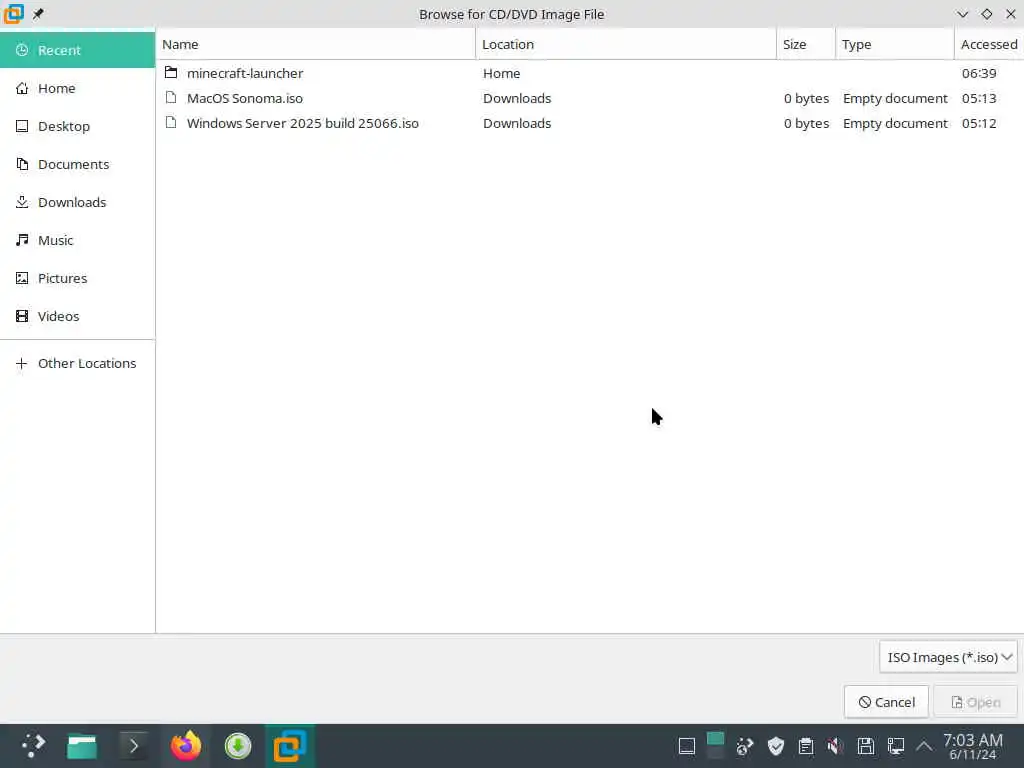Switch virtual desktop via pager
This screenshot has width=1024, height=768.
716,746
